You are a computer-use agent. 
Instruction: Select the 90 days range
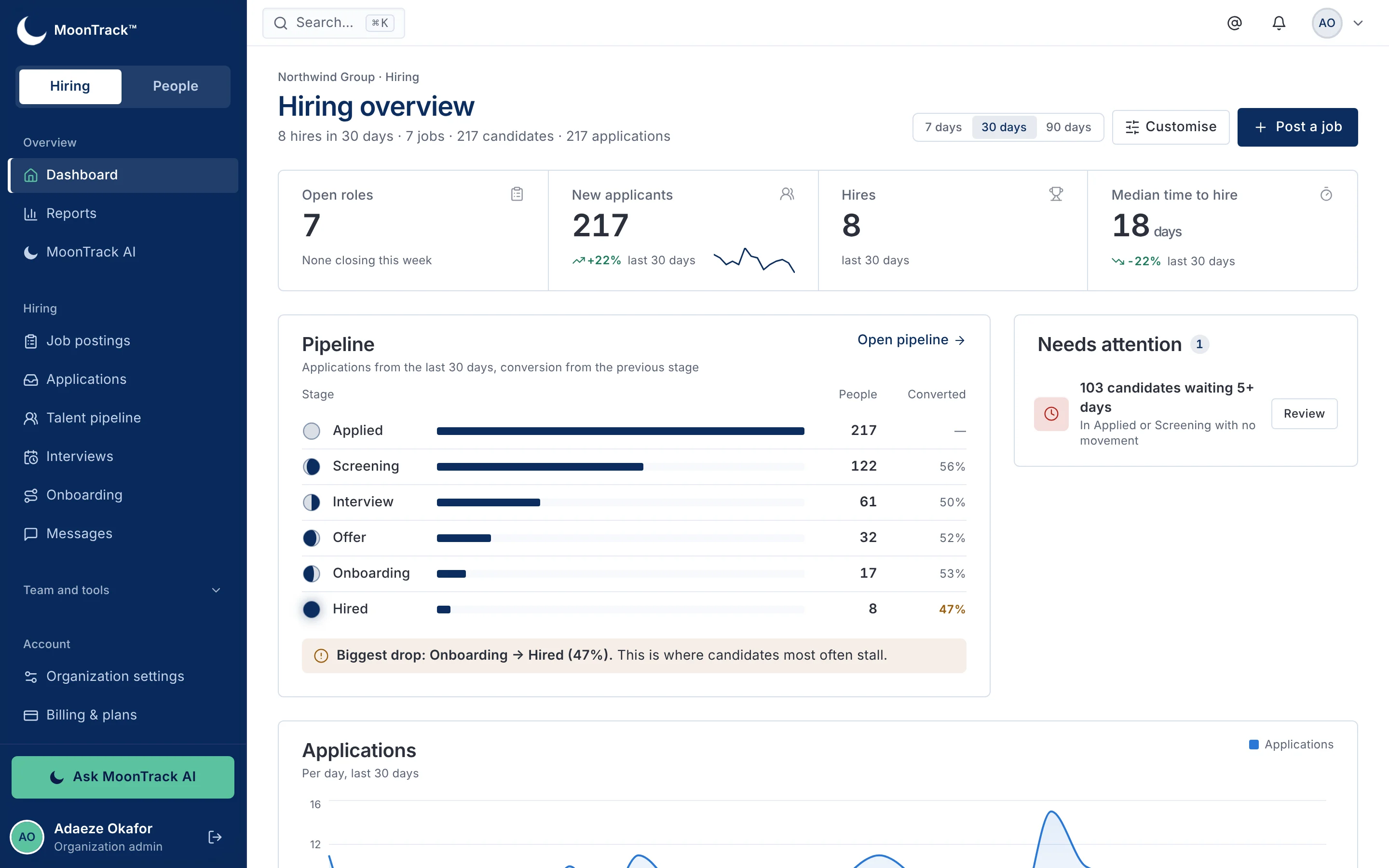[1068, 127]
